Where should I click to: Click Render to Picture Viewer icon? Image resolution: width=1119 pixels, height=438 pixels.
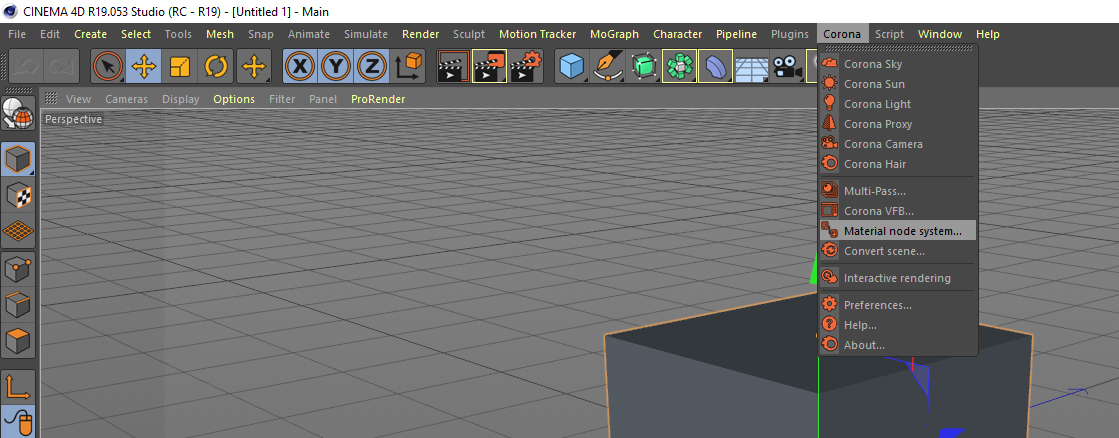point(490,67)
